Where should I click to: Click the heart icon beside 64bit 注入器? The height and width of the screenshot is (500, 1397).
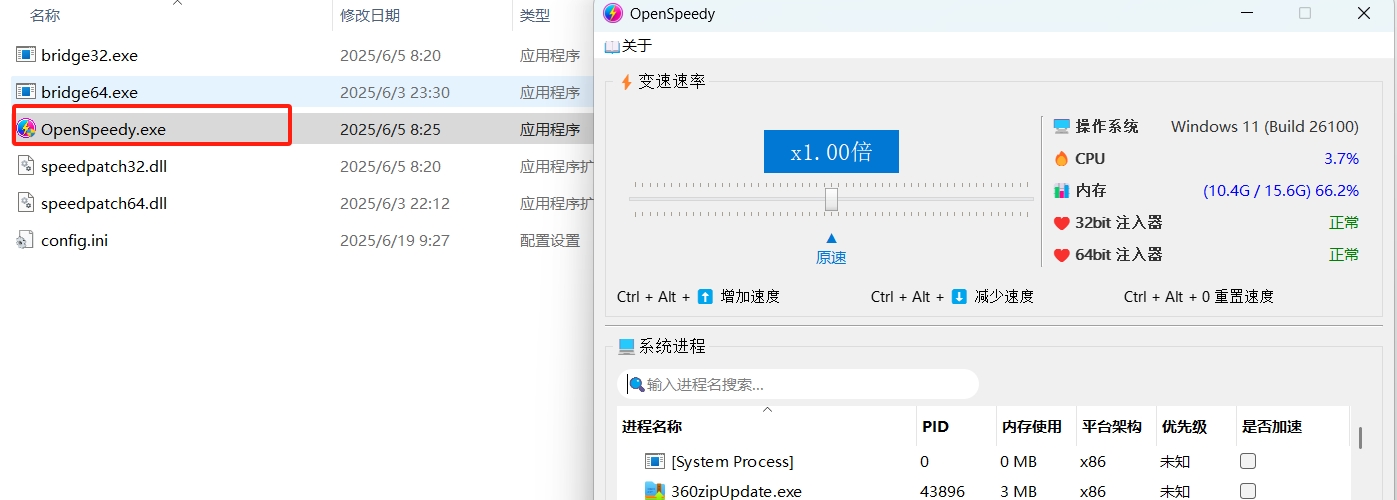pyautogui.click(x=1061, y=255)
